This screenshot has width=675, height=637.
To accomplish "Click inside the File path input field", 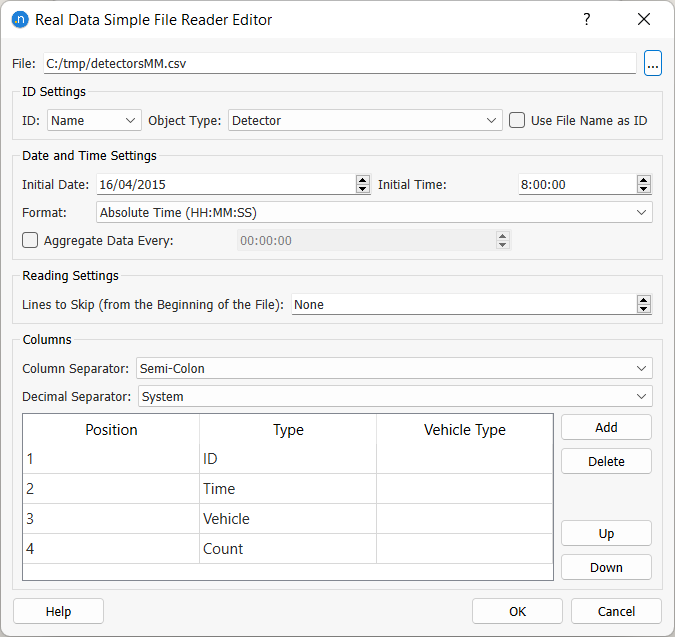I will (x=338, y=63).
